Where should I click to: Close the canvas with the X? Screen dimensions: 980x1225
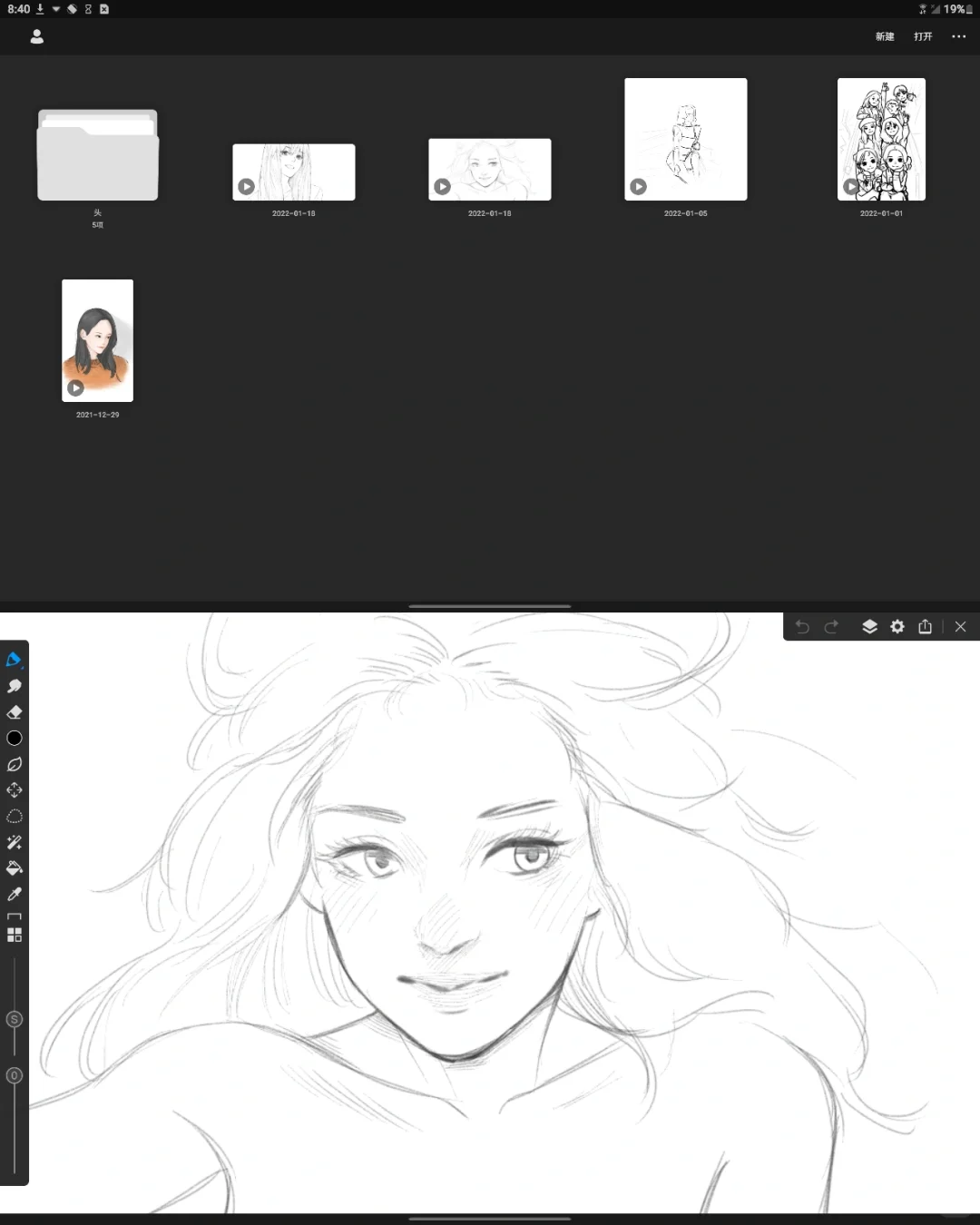960,626
